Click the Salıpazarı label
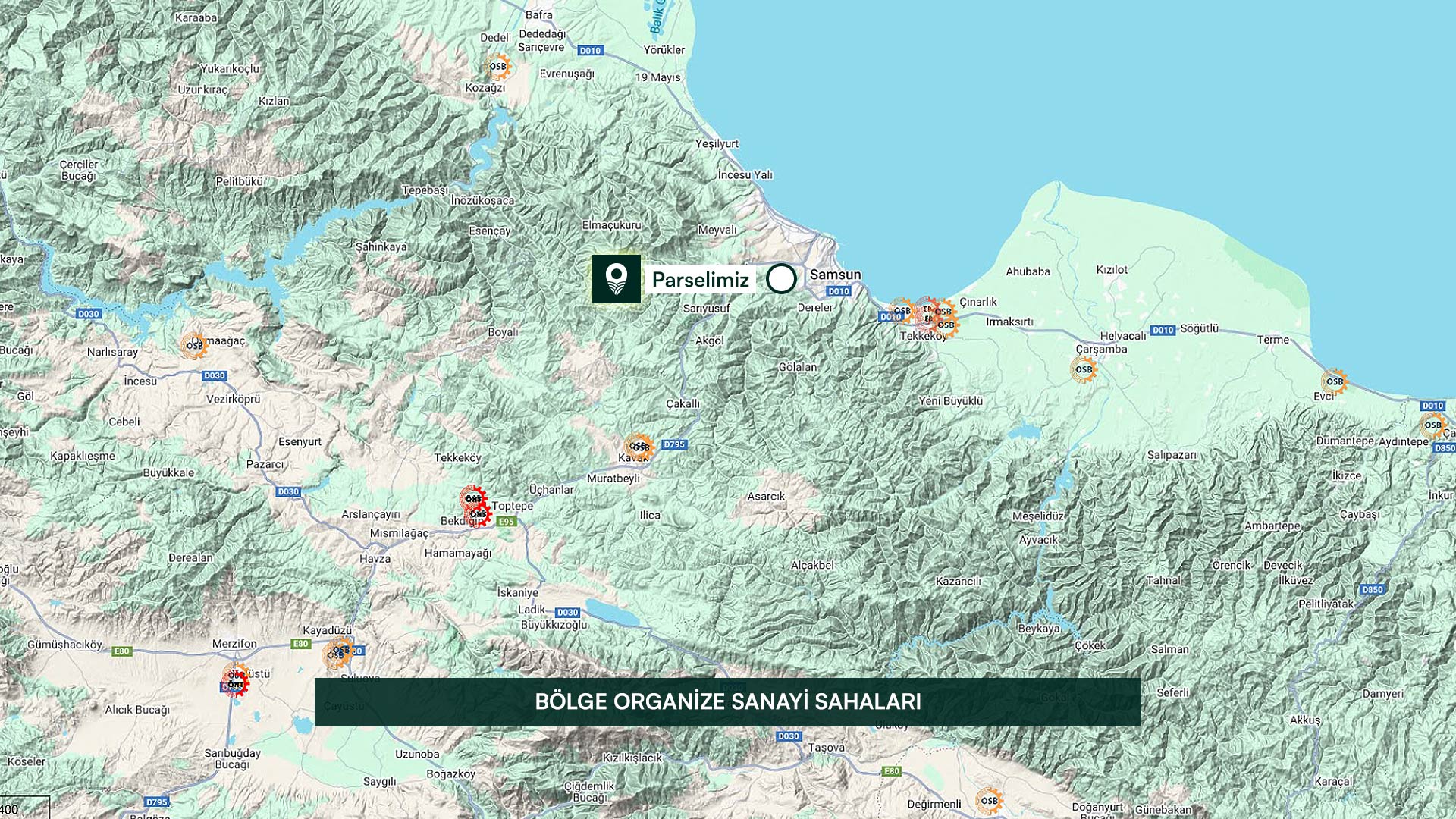The image size is (1456, 819). coord(1172,455)
